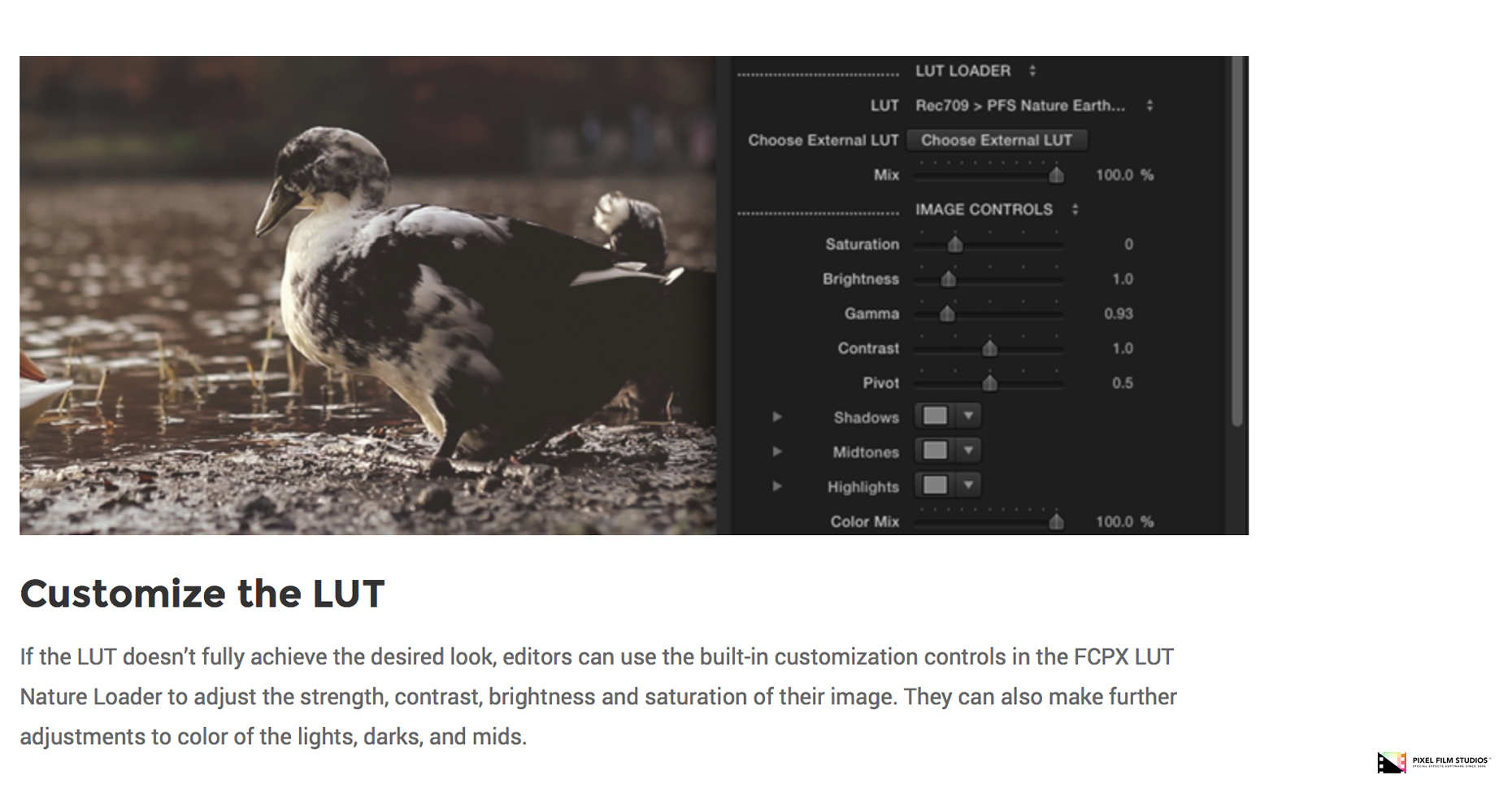1512x797 pixels.
Task: Click the Shadows color swatch
Action: click(x=935, y=416)
